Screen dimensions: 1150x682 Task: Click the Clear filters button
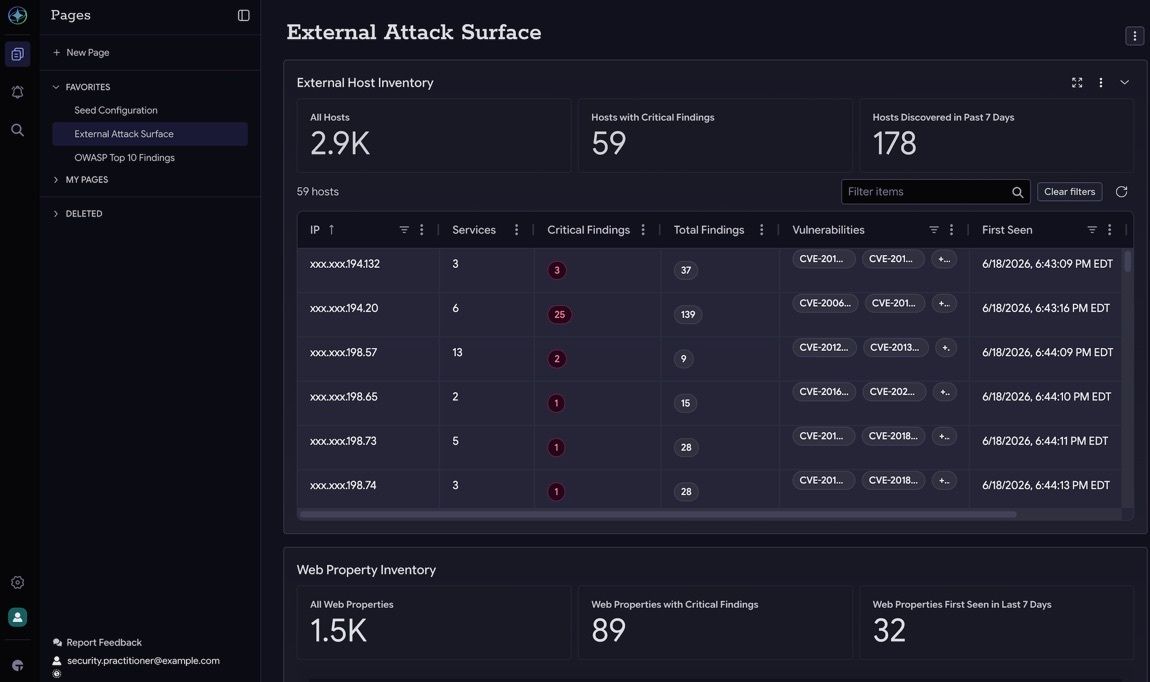1069,192
